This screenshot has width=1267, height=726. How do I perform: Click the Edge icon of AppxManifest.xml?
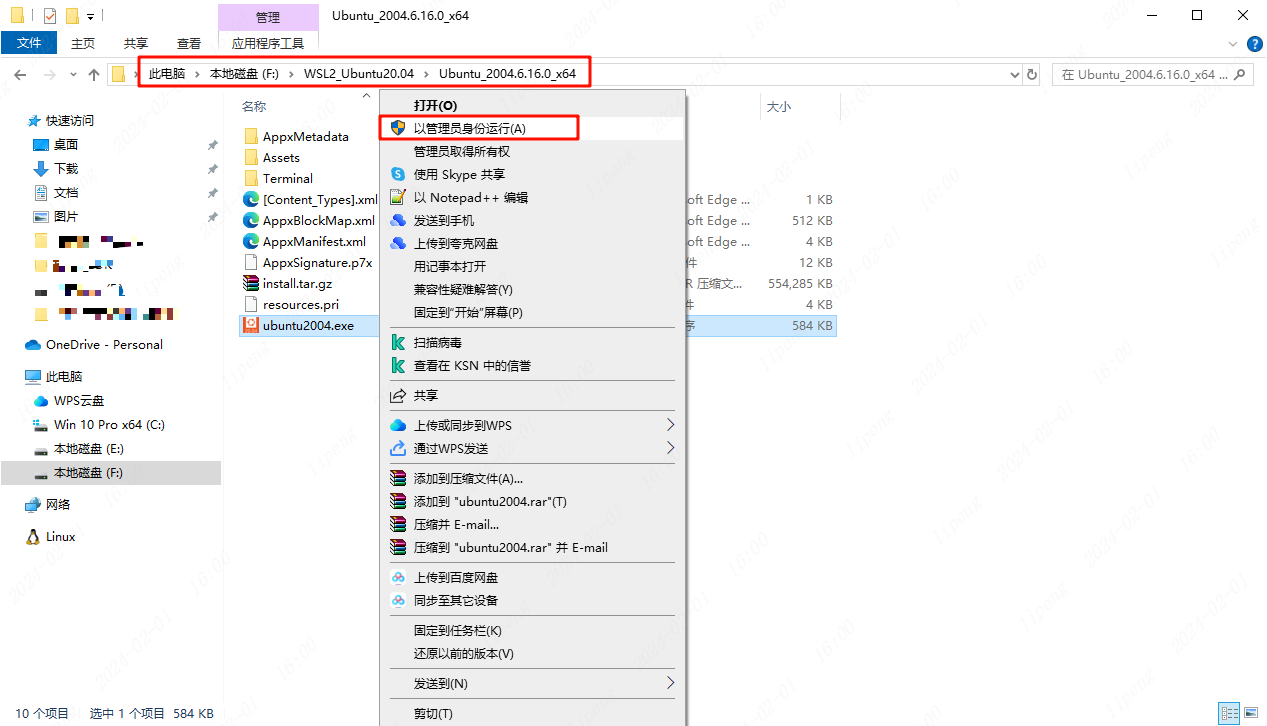click(x=251, y=241)
